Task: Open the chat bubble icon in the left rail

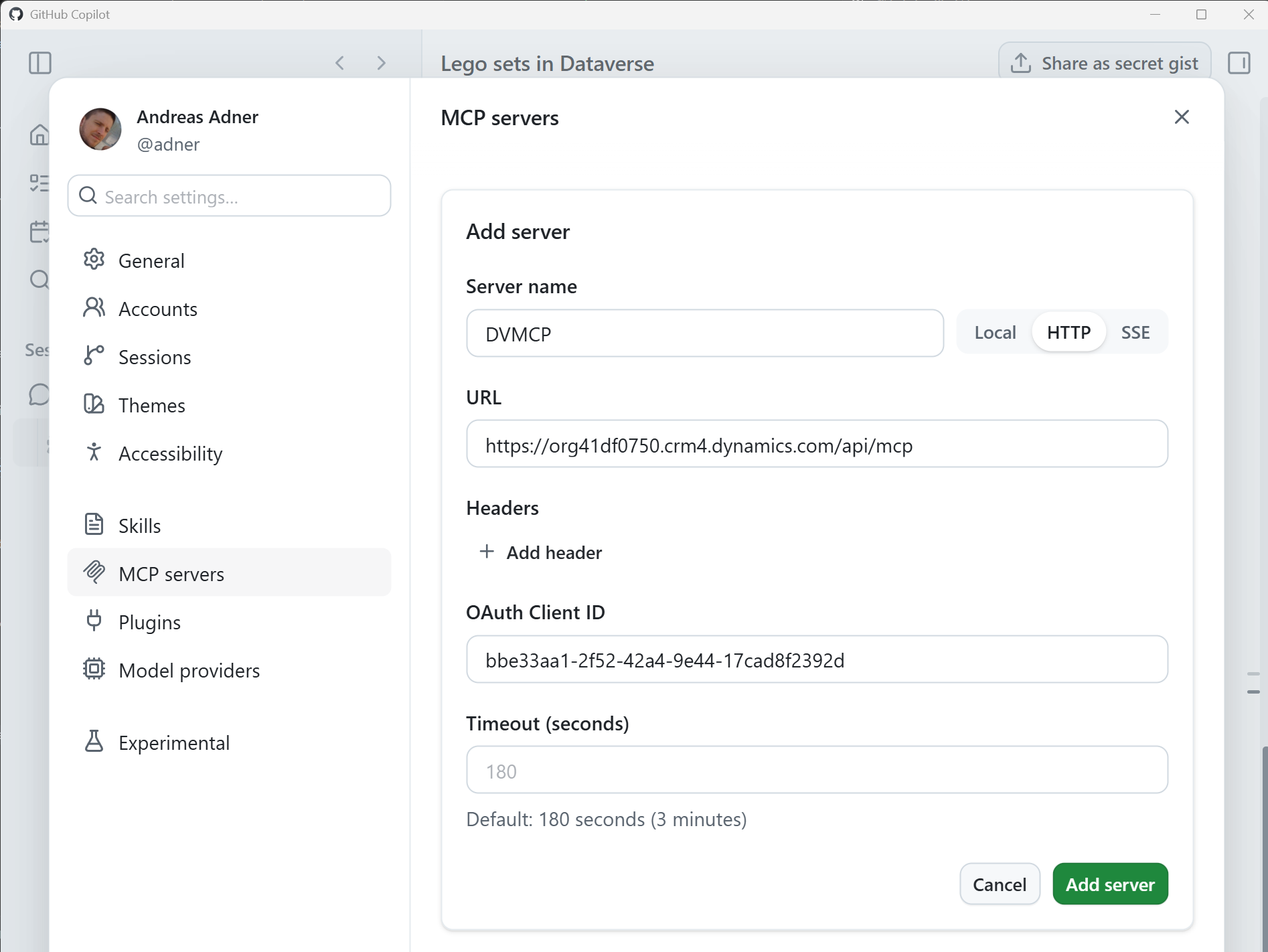Action: point(39,394)
